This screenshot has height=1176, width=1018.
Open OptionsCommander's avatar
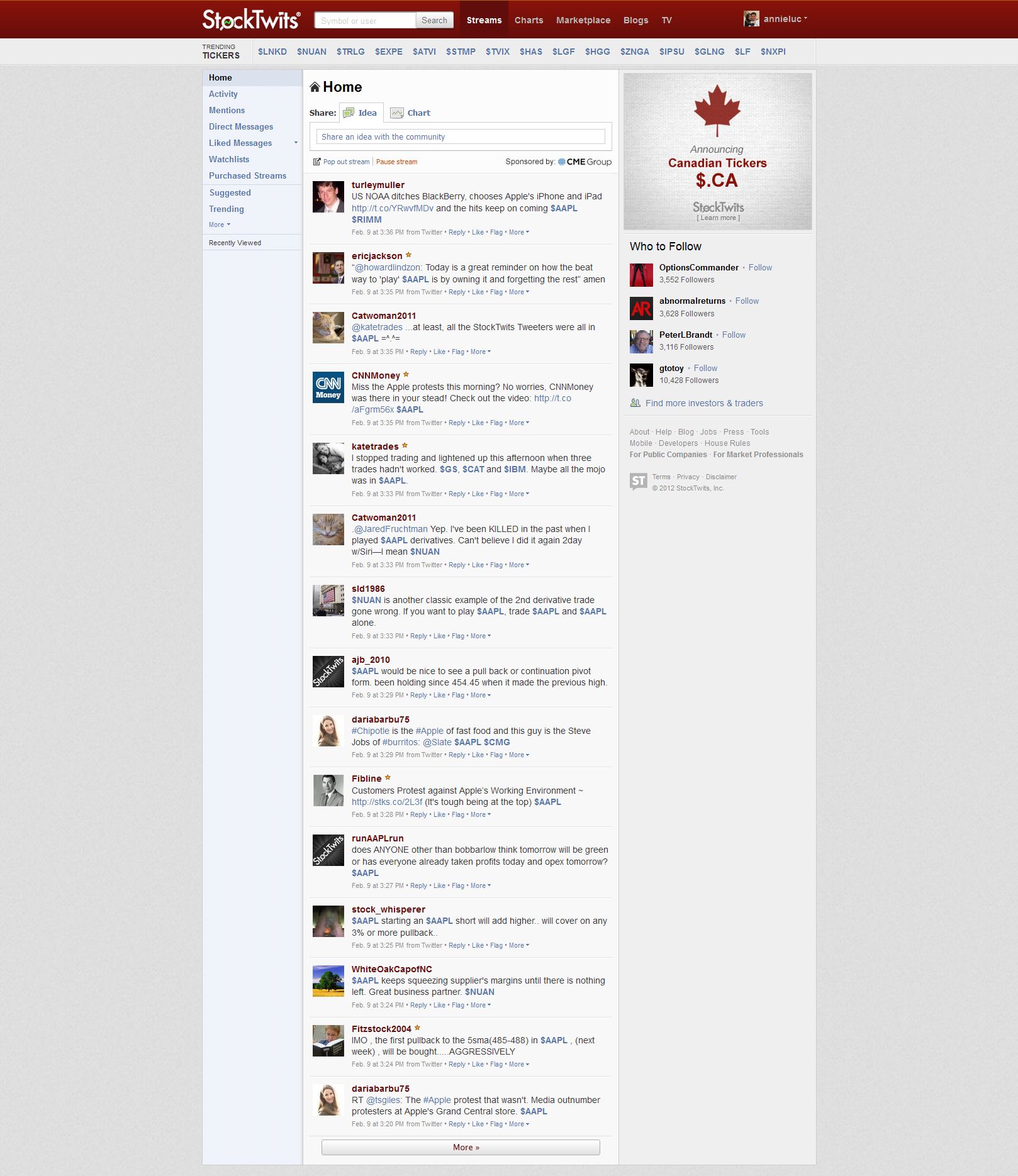(x=641, y=275)
